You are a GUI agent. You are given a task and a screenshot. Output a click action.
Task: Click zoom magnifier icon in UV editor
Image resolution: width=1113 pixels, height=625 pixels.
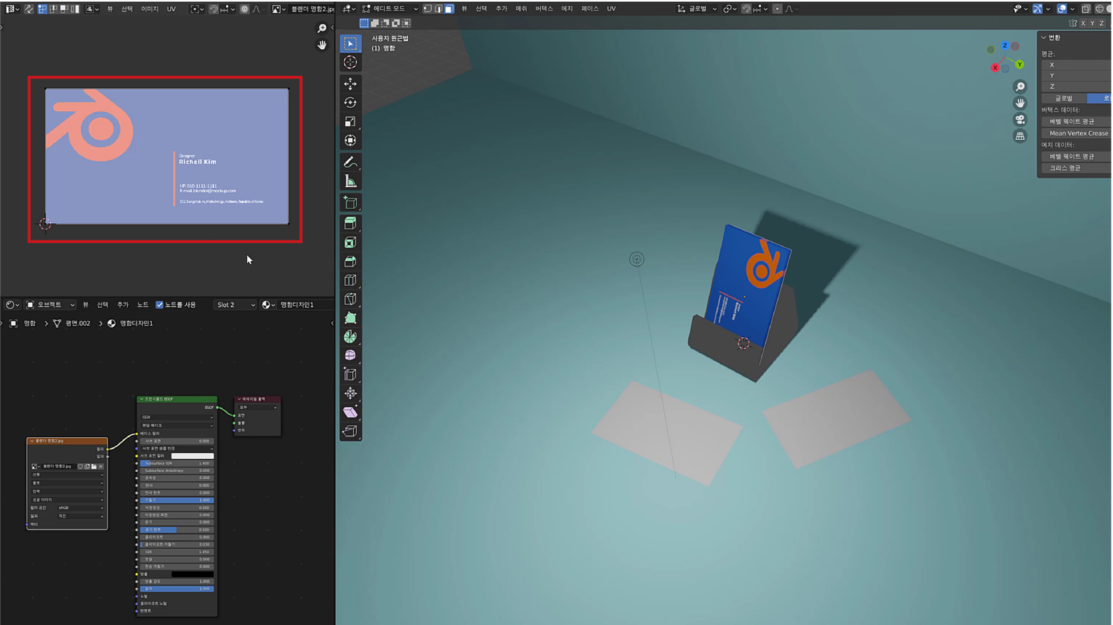point(322,28)
